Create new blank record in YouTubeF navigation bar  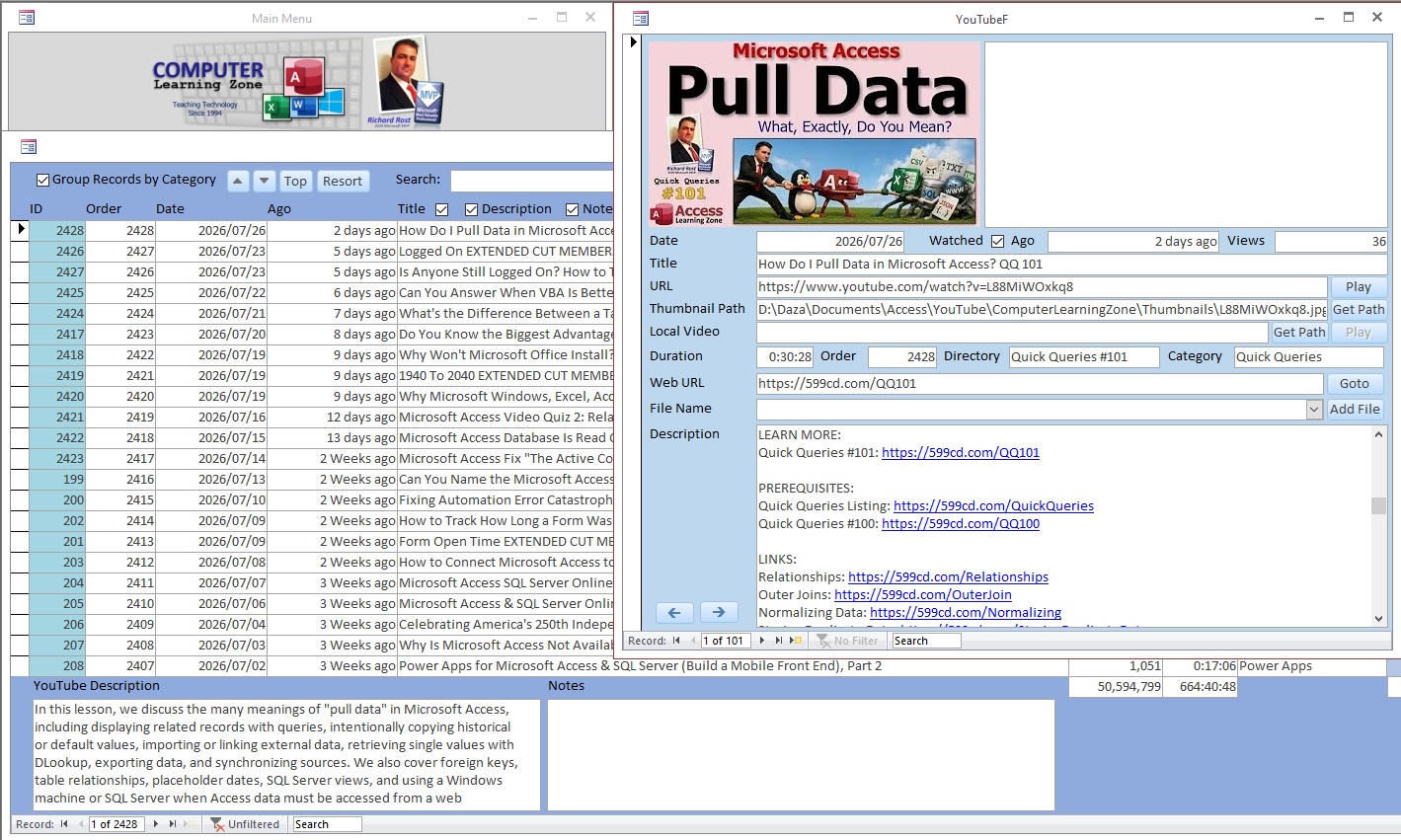[795, 641]
